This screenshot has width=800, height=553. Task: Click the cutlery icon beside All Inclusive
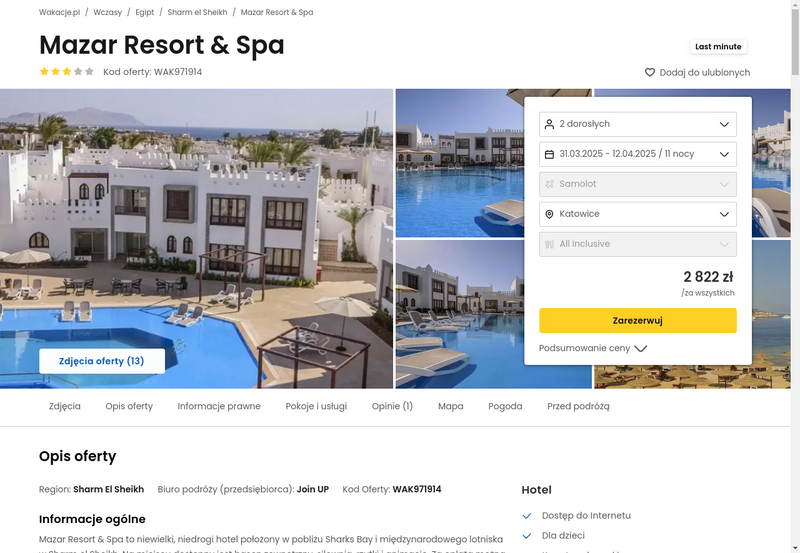tap(549, 244)
